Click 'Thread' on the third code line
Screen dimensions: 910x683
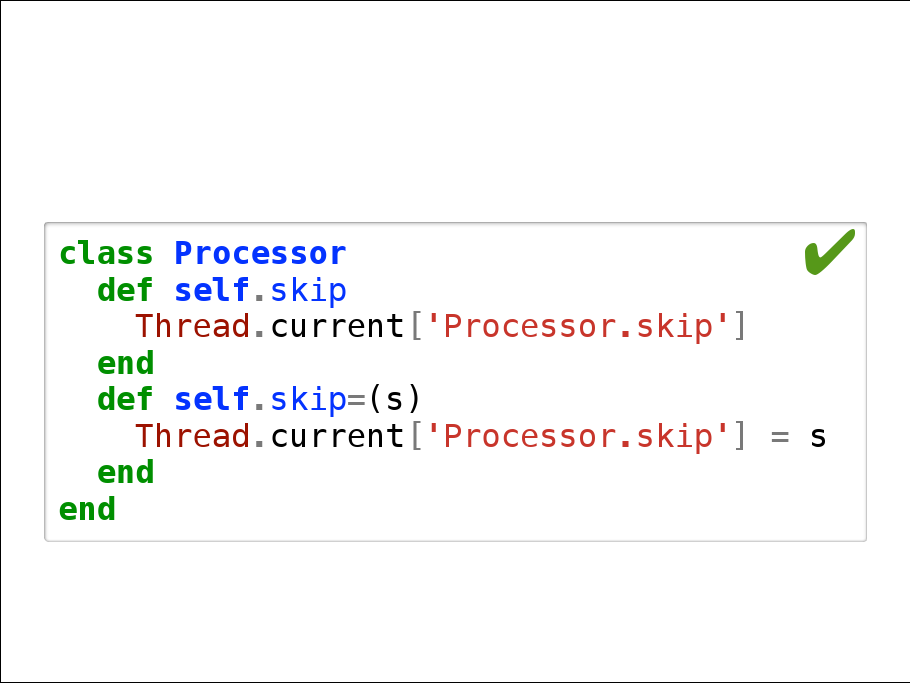coord(192,327)
